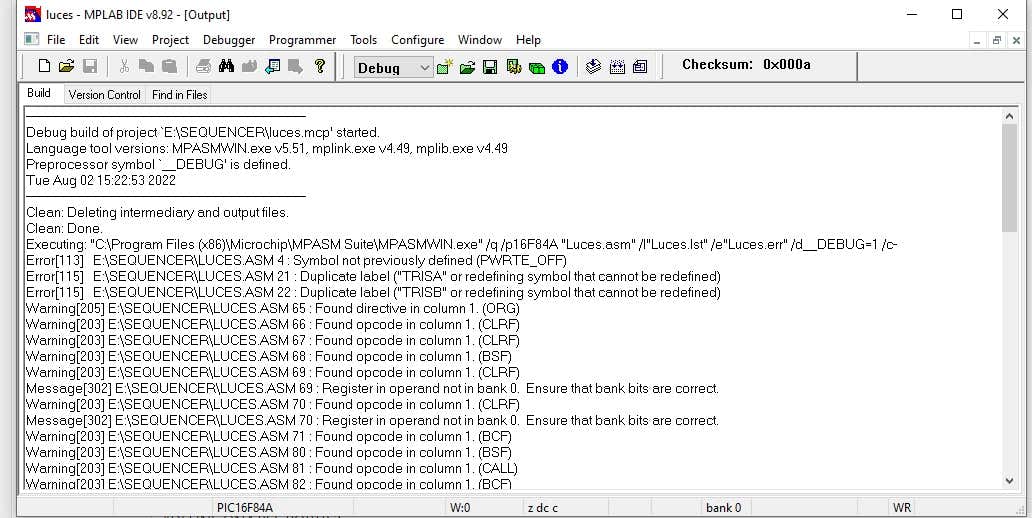Restore the inner Output document window
Screen dimensions: 1032x518
point(996,40)
